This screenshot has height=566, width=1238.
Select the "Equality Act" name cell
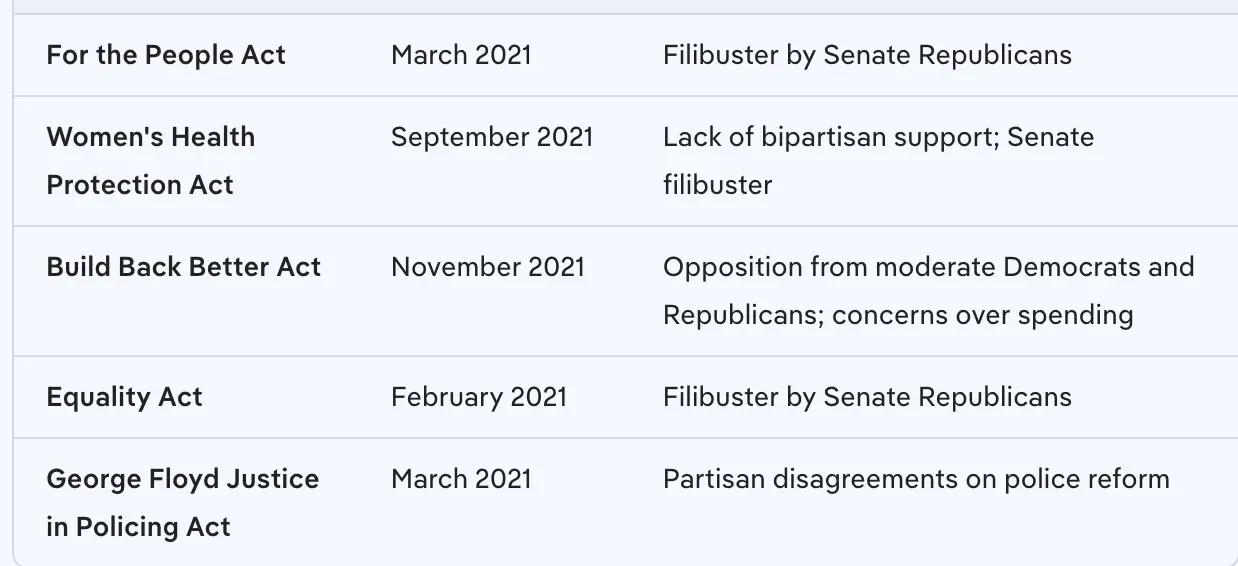click(x=124, y=397)
